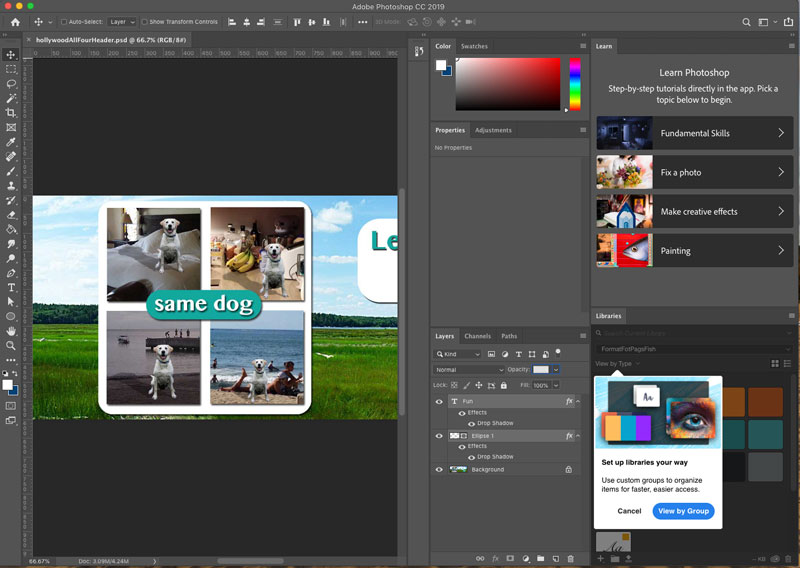
Task: Open Fix a photo tutorials
Action: [694, 172]
